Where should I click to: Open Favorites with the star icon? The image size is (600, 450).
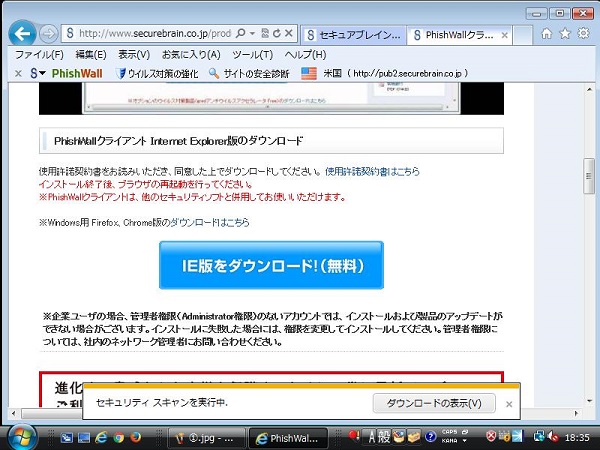565,34
